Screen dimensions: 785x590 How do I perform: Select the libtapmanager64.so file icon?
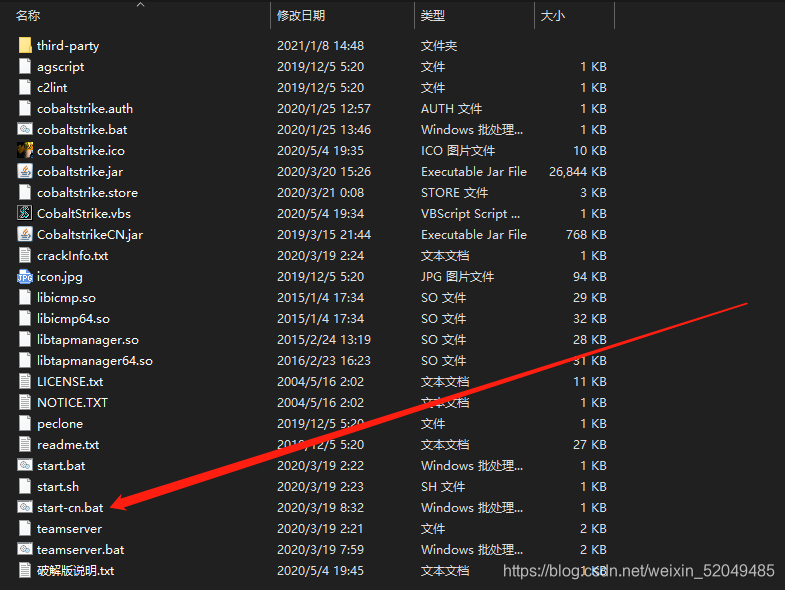tap(25, 361)
